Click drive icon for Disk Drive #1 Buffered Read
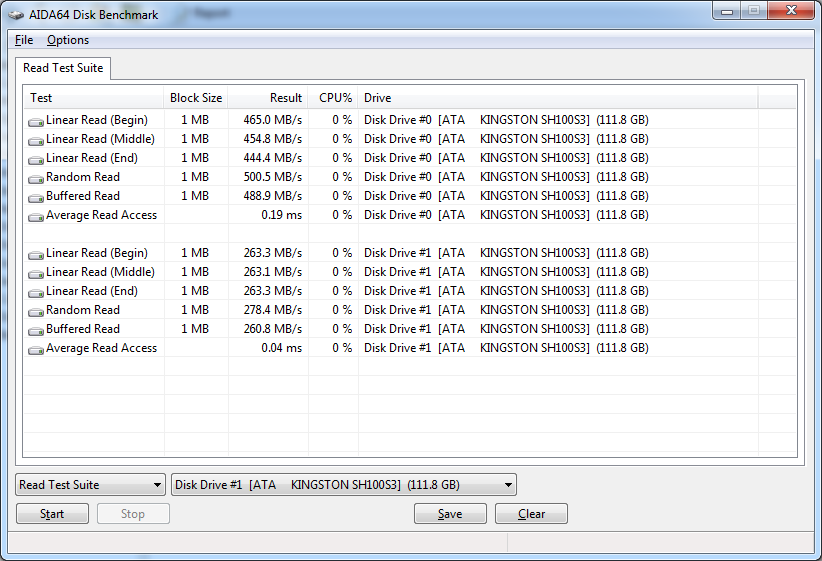 point(36,331)
